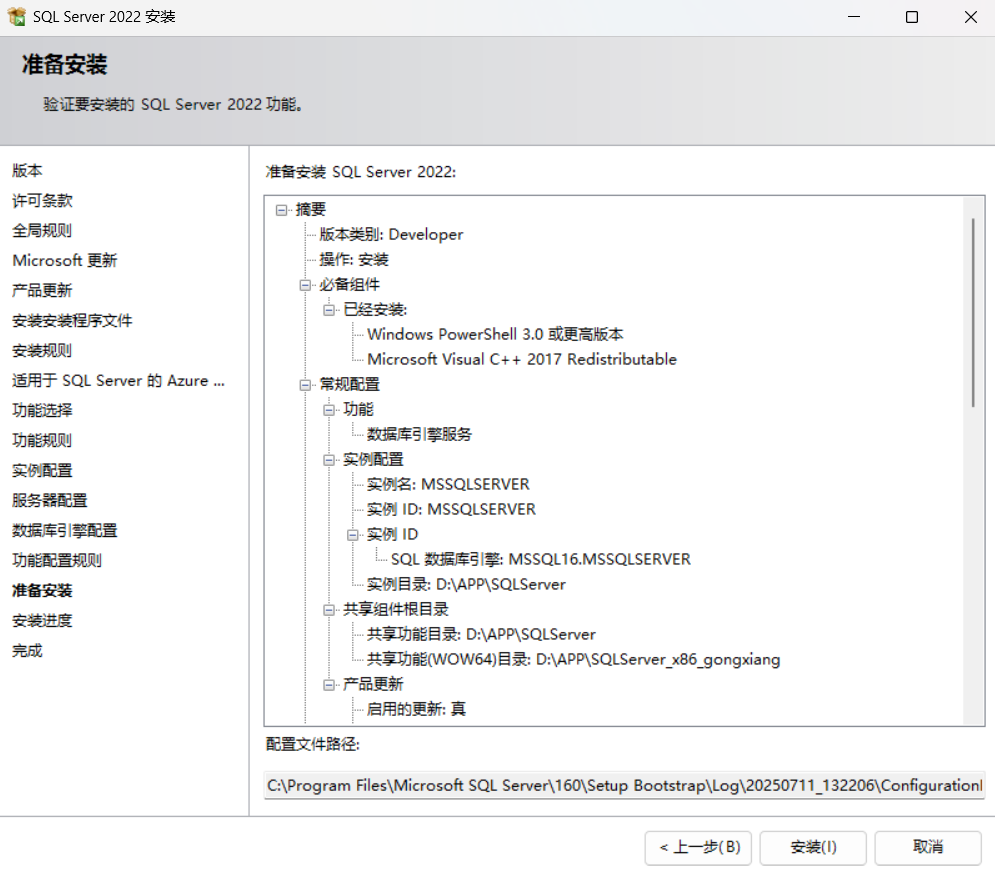Select the 共享功能目录: D:\APP\SQLServer row
Image resolution: width=995 pixels, height=869 pixels.
(x=481, y=634)
